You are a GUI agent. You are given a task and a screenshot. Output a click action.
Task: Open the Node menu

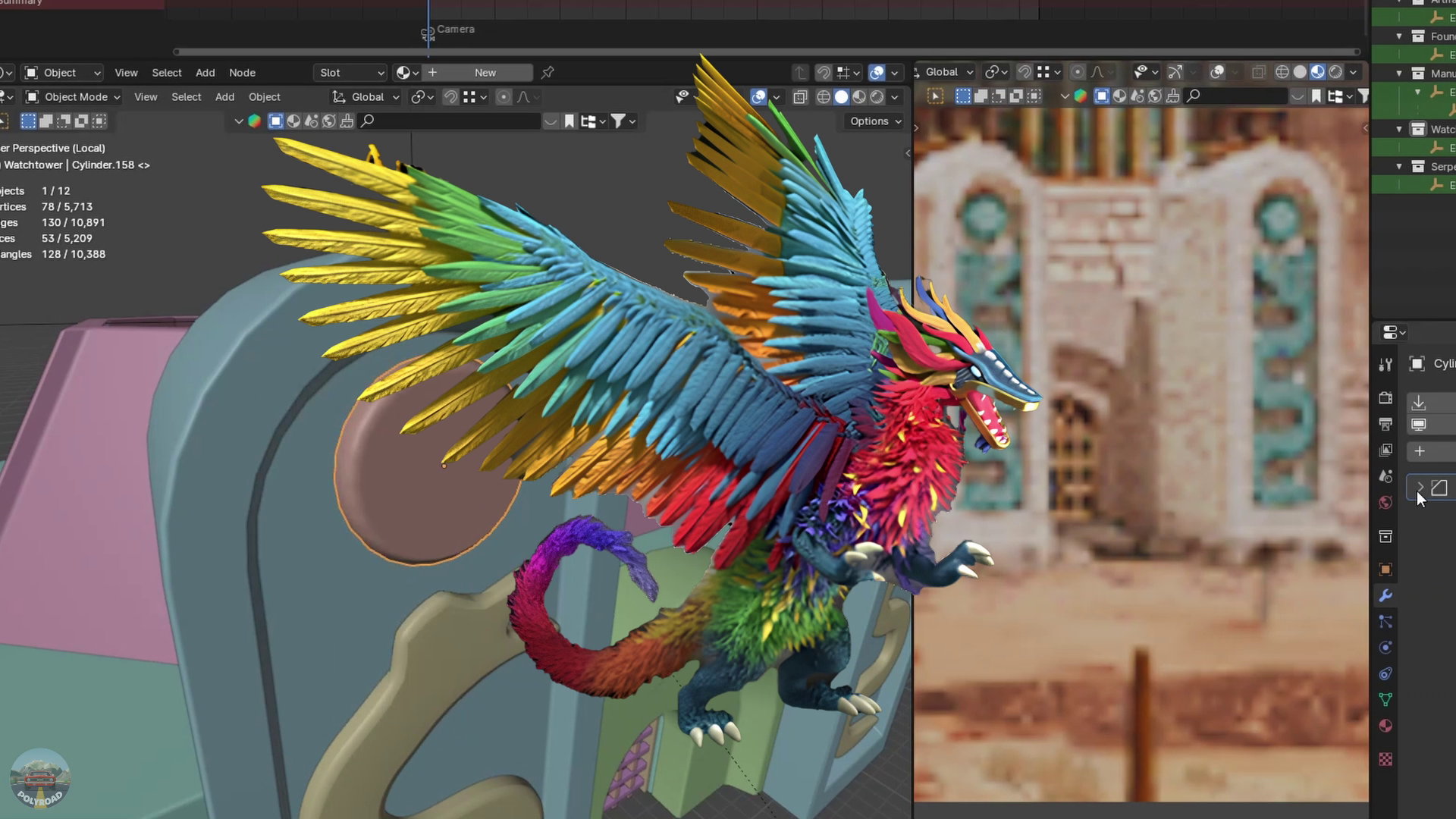coord(242,73)
